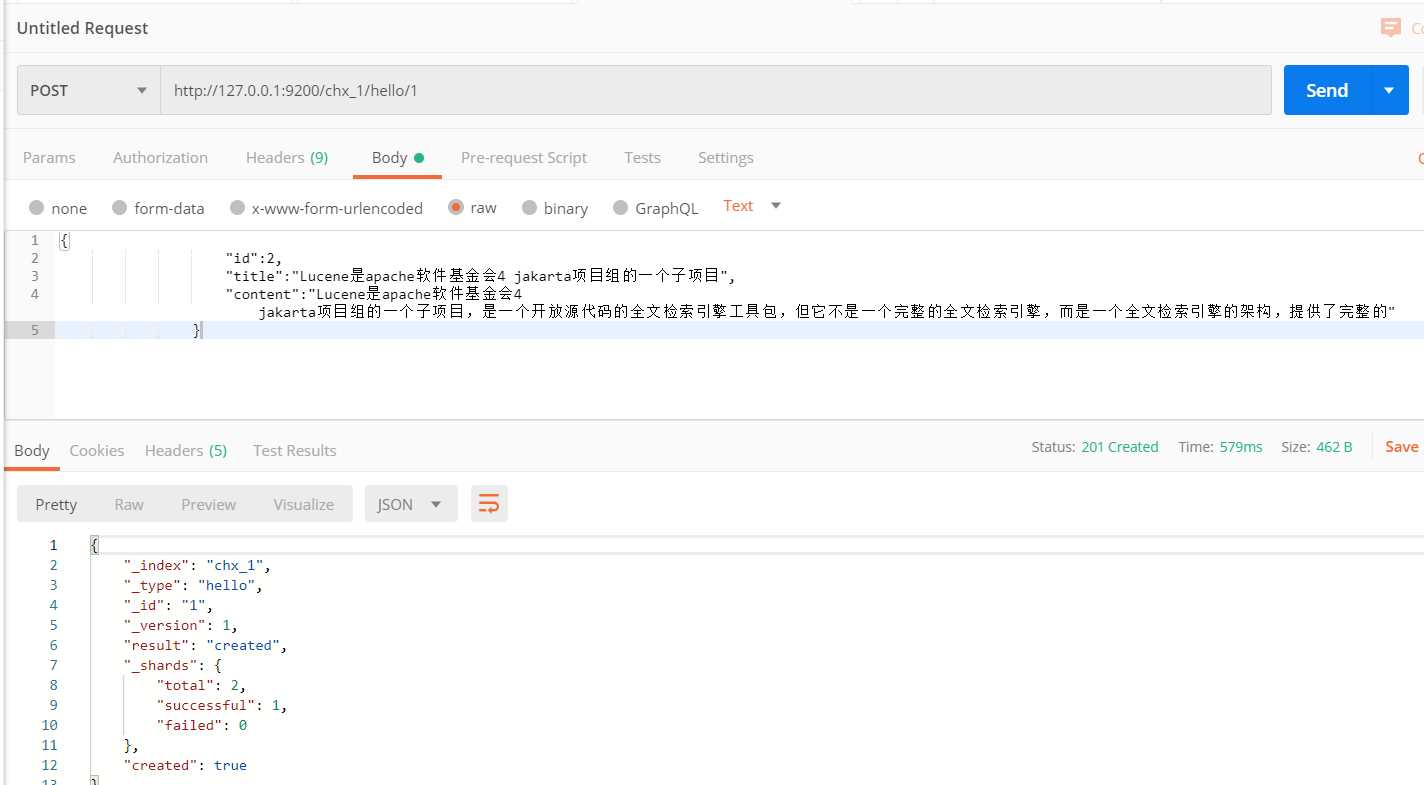Click the "successful": 1 response line
Screen dimensions: 1424x785
pos(222,705)
